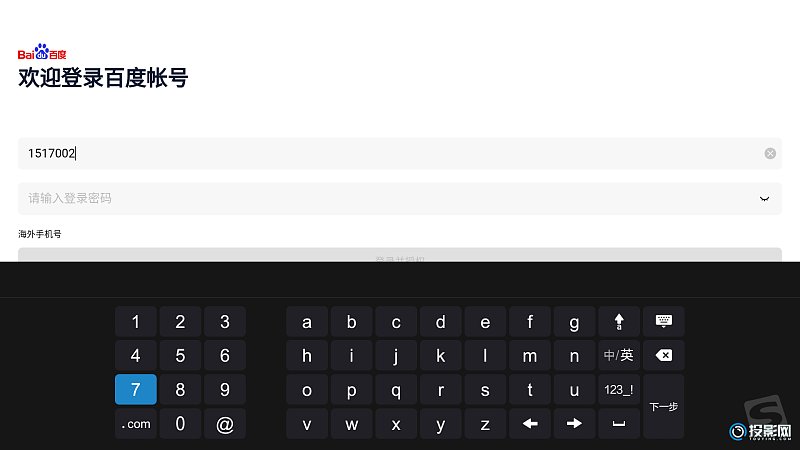Open the 海外手机号 overseas phone link
The image size is (800, 450).
pos(40,234)
